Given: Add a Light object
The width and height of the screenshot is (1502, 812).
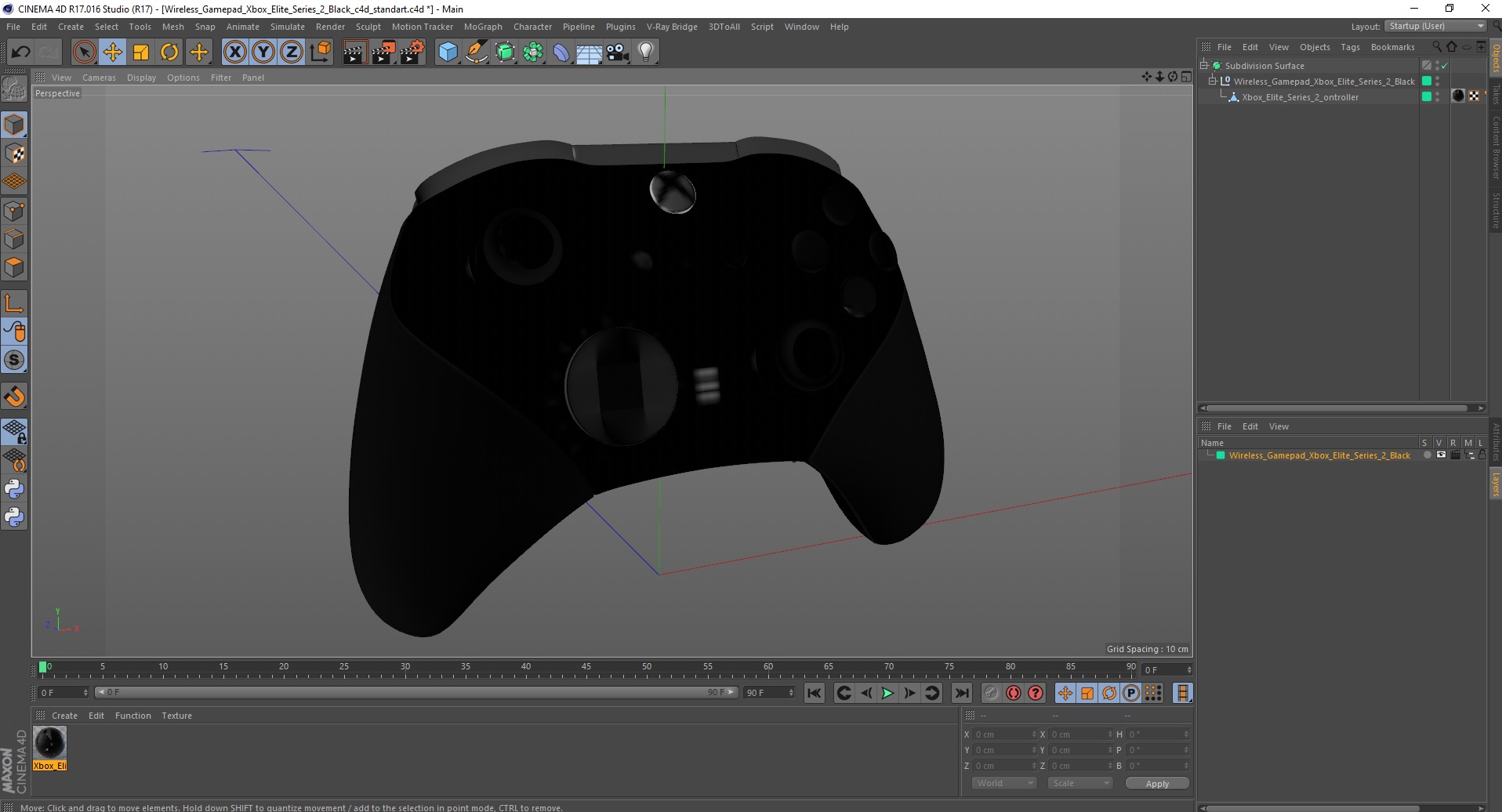Looking at the screenshot, I should (x=645, y=53).
